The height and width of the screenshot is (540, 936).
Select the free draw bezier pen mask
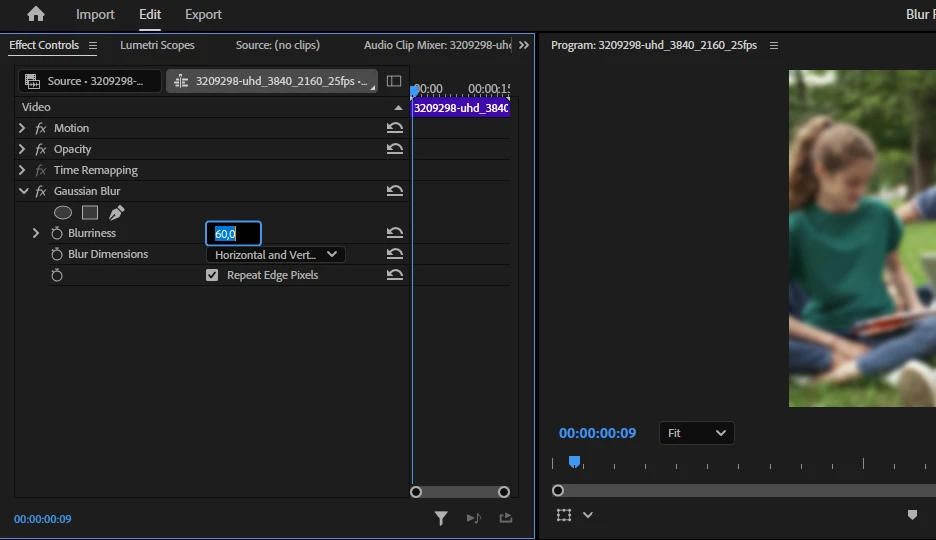(x=116, y=212)
